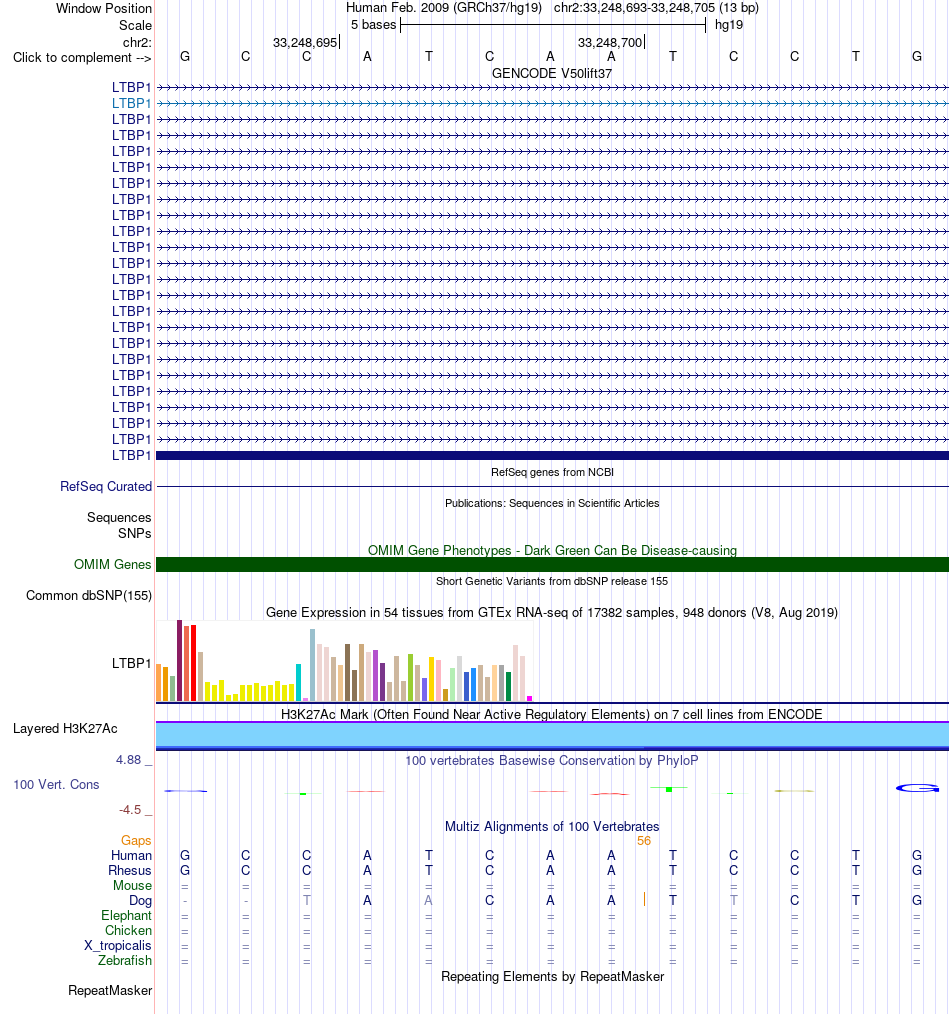Screen dimensions: 950x1014
Task: Open 'Multiz Alignments of 100 Vertebrates' title
Action: (x=552, y=826)
